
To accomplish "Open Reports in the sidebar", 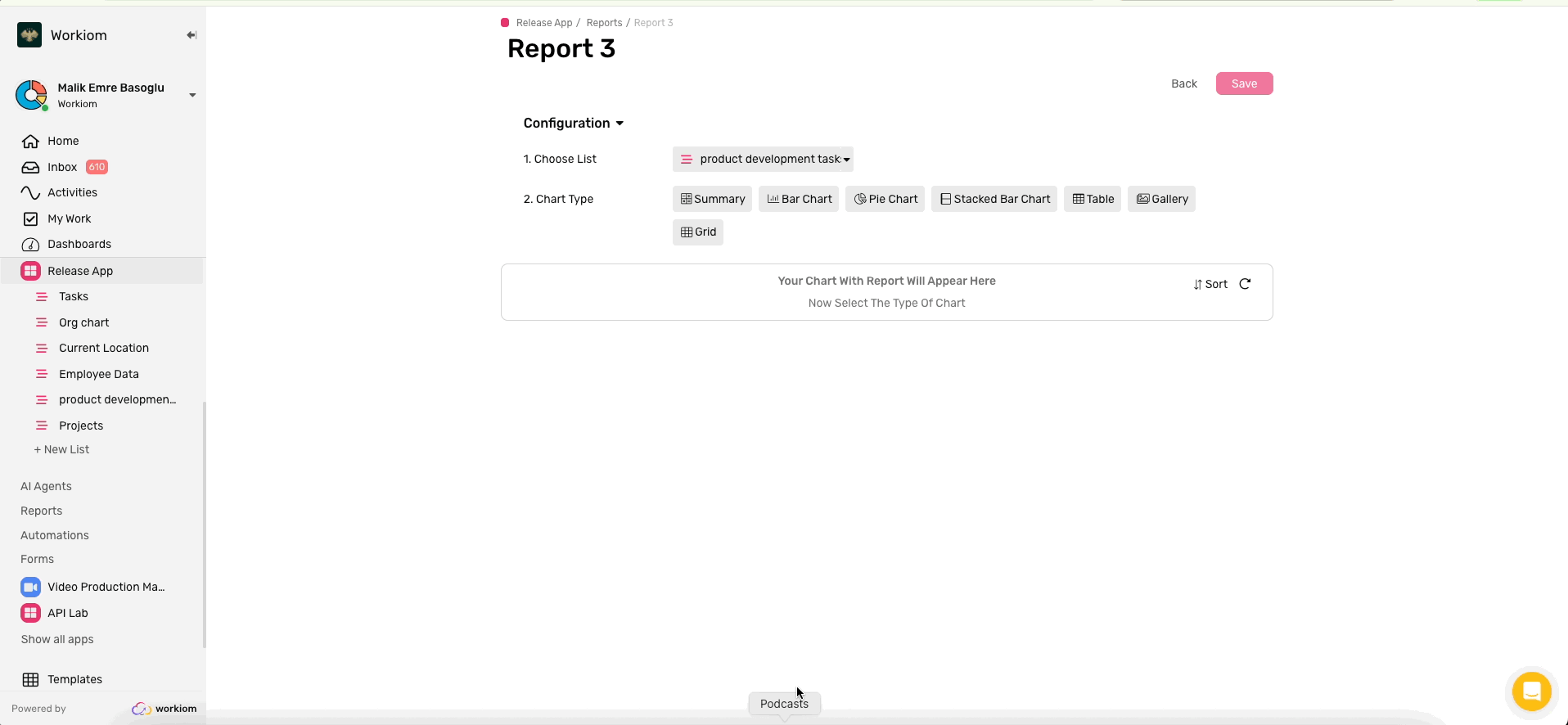I will click(42, 511).
